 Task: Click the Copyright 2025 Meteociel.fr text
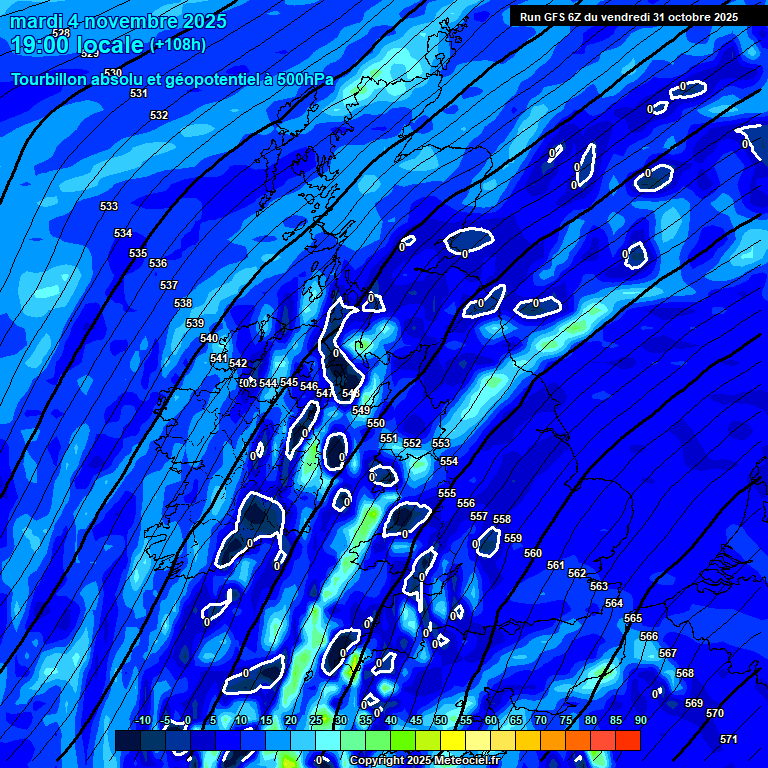tap(424, 761)
